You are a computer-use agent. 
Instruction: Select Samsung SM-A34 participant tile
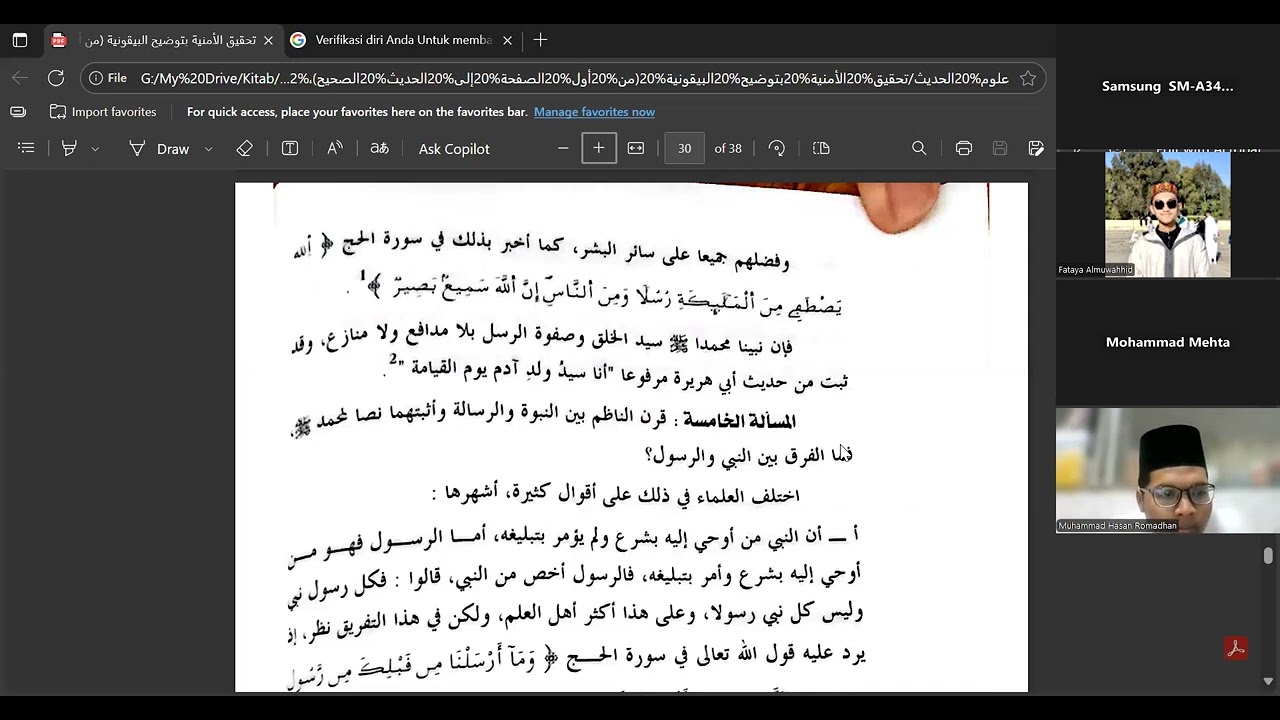coord(1168,86)
